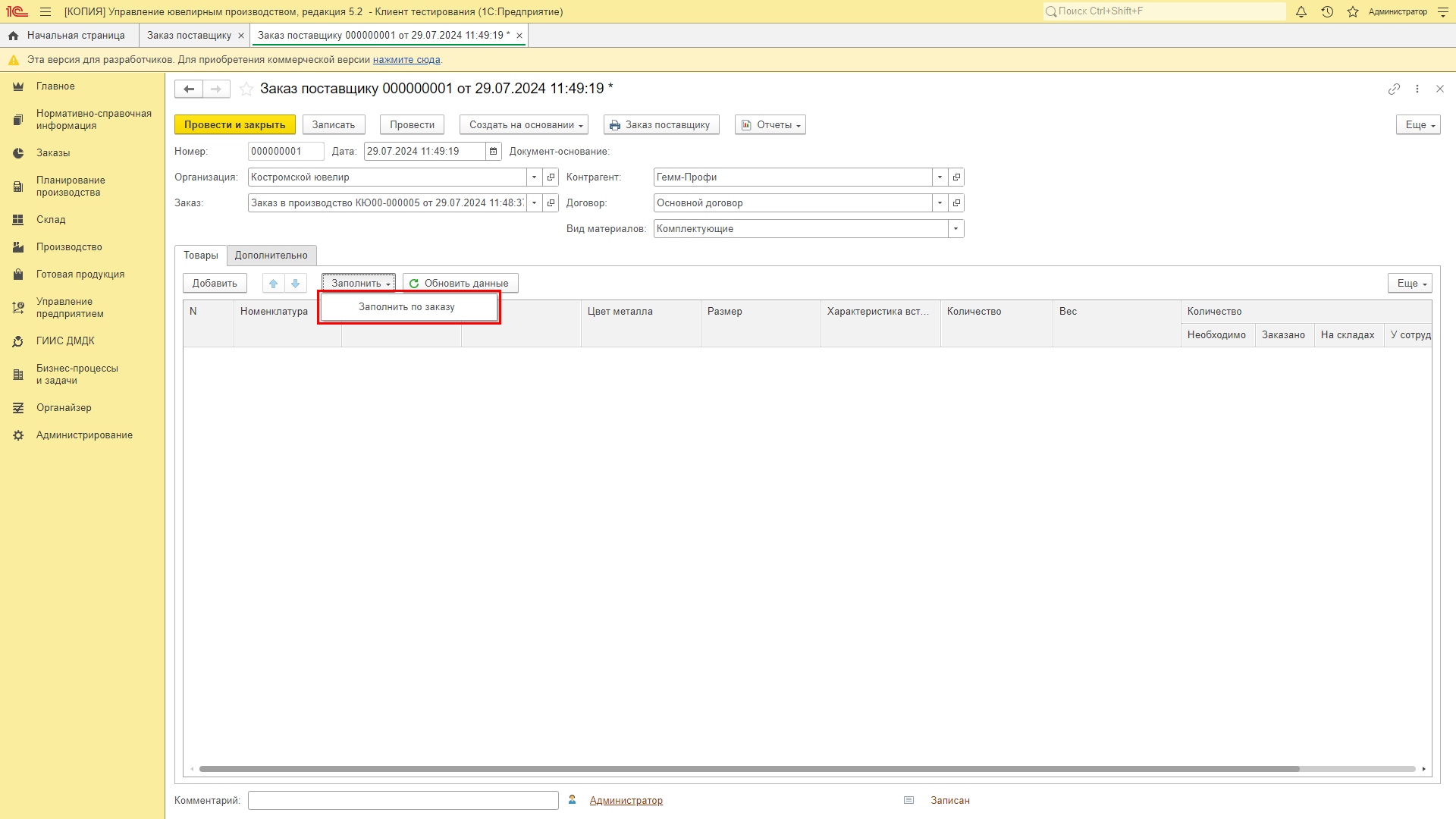Screen dimensions: 1456x819
Task: Open Склад sidebar section
Action: point(82,220)
